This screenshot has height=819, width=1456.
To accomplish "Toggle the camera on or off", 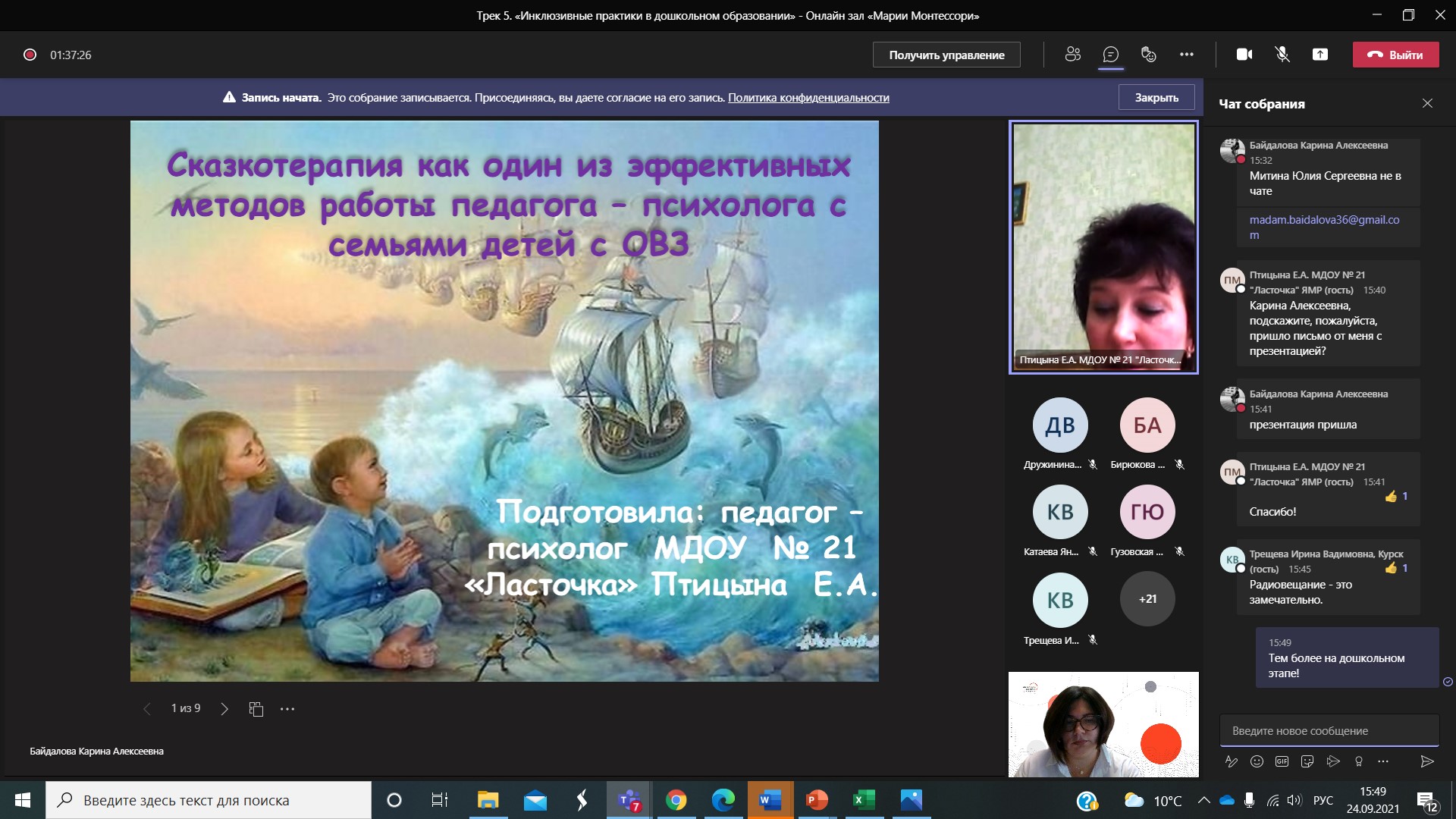I will click(x=1244, y=55).
